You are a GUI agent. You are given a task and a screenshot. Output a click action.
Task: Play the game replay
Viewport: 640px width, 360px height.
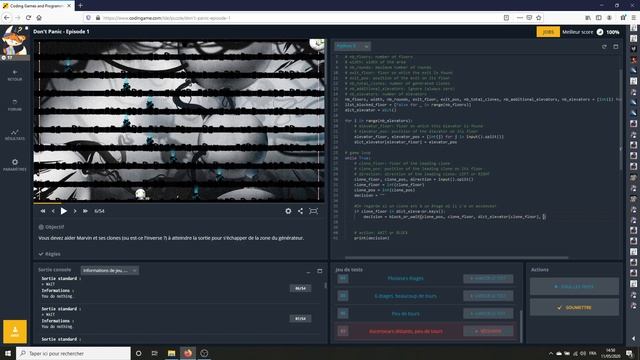[64, 211]
